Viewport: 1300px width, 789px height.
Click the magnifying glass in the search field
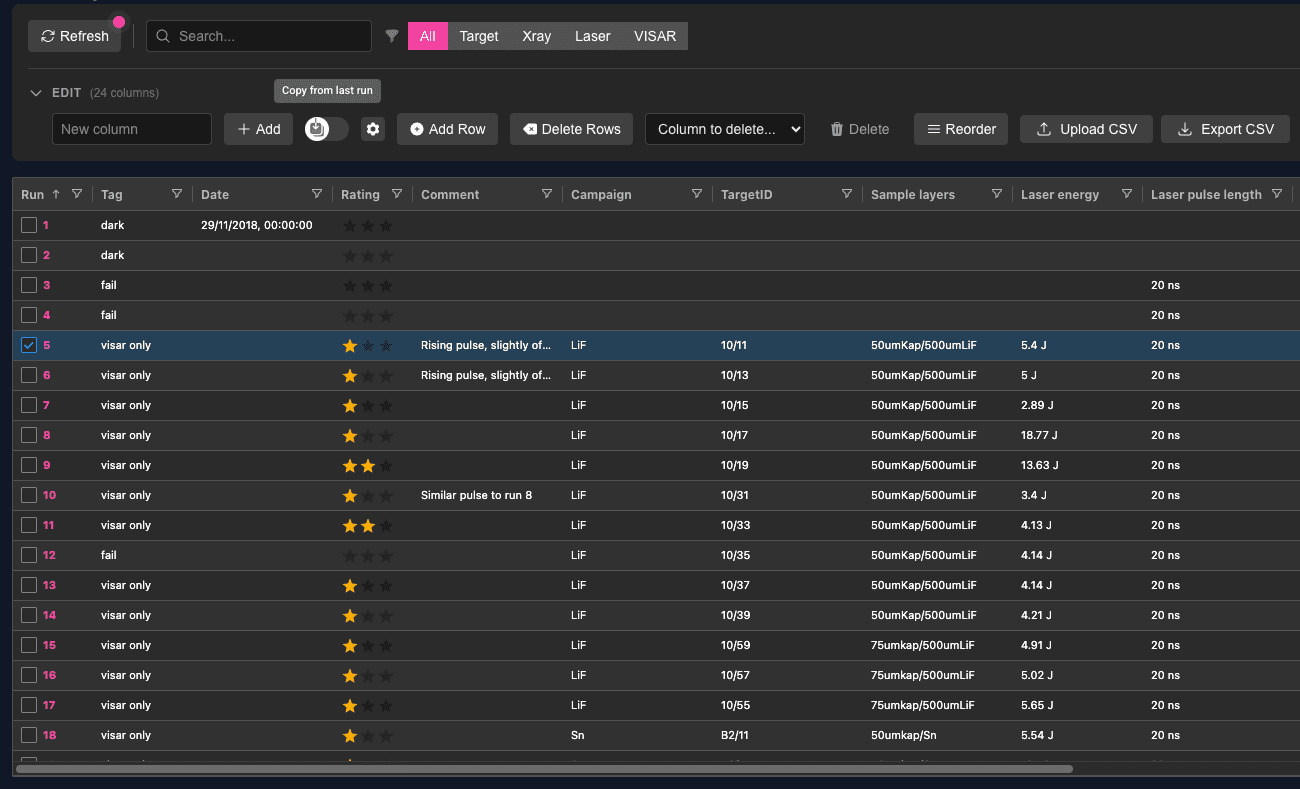(x=162, y=35)
